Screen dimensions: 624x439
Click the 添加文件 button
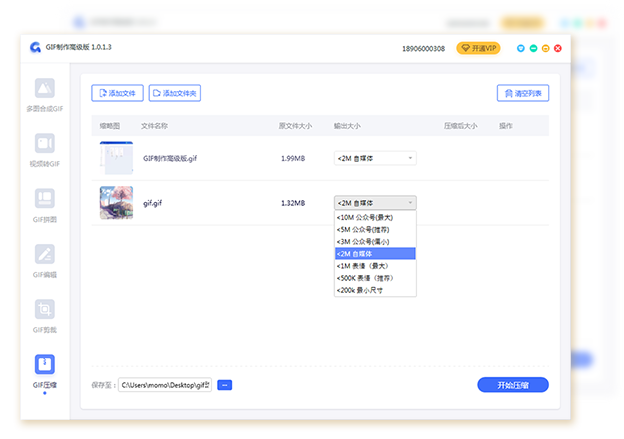click(117, 93)
